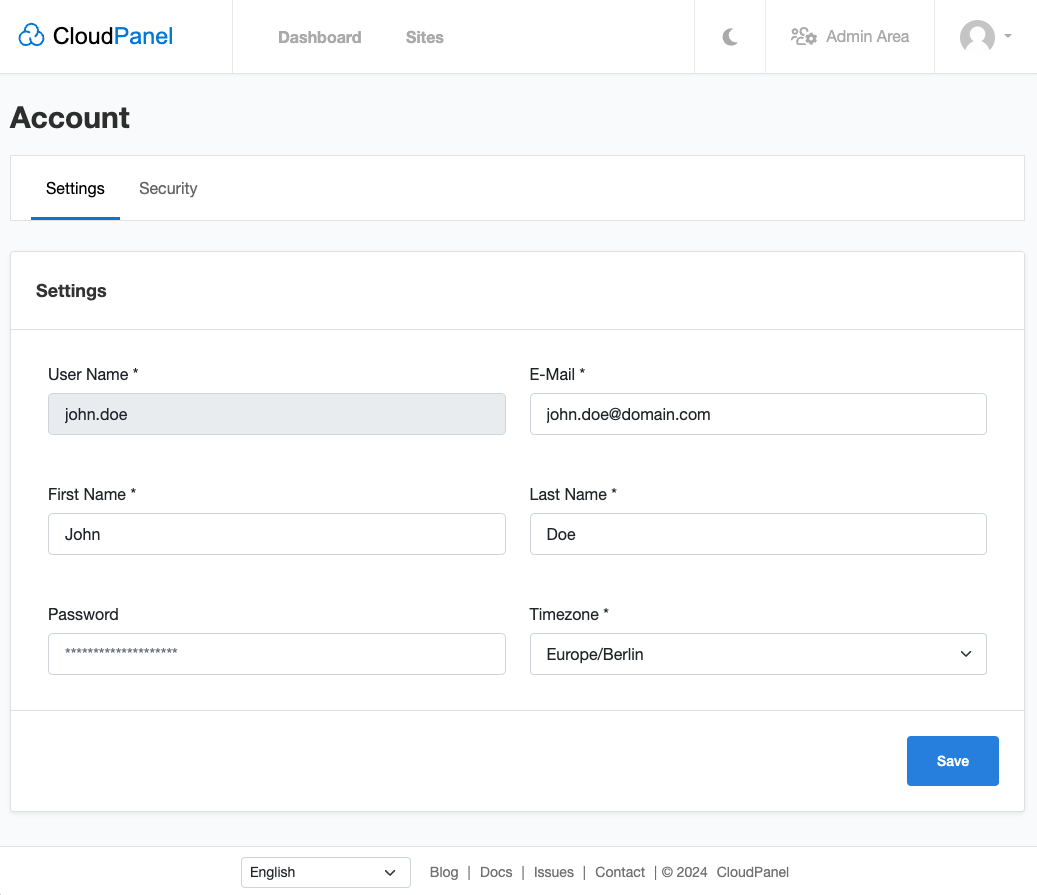Expand the English language selector

tap(325, 872)
